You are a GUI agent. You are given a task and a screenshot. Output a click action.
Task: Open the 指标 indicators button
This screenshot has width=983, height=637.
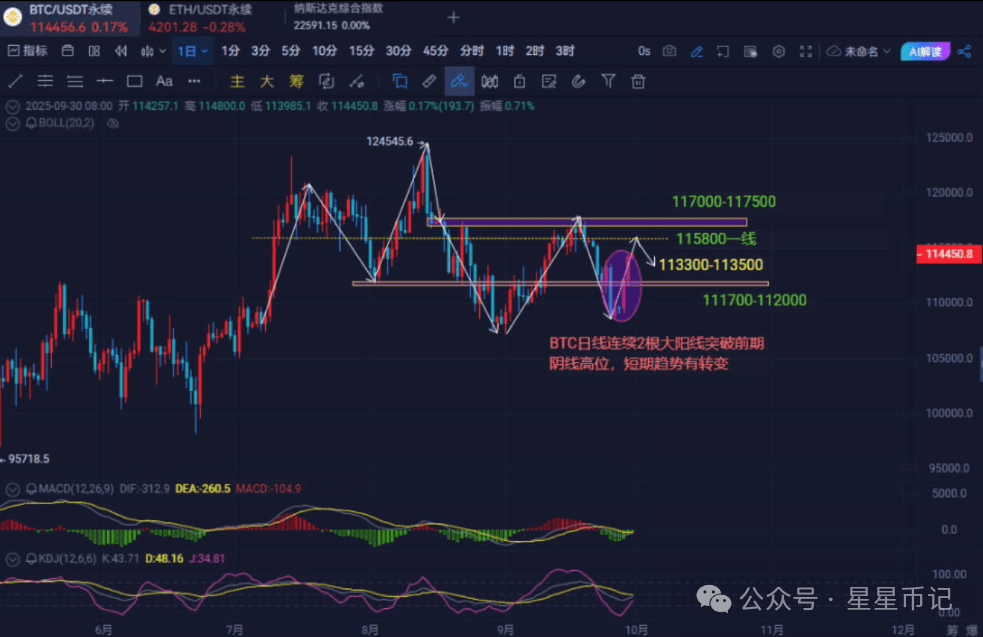point(28,51)
